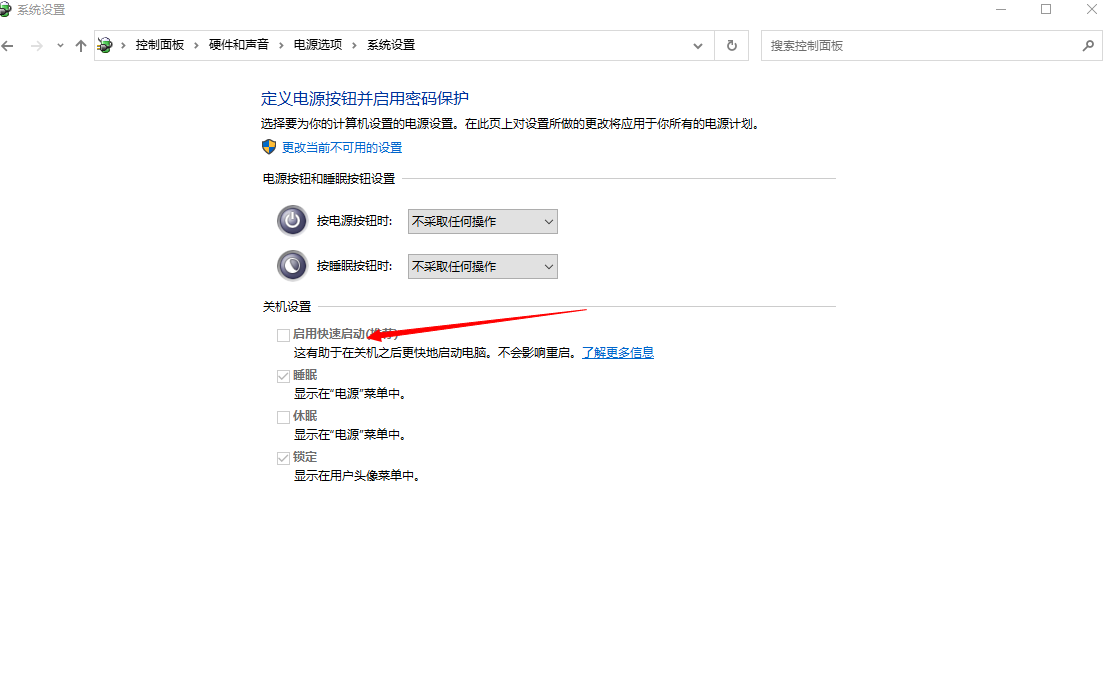Viewport: 1106px width, 692px height.
Task: Open 电源选项 breadcrumb
Action: point(318,45)
